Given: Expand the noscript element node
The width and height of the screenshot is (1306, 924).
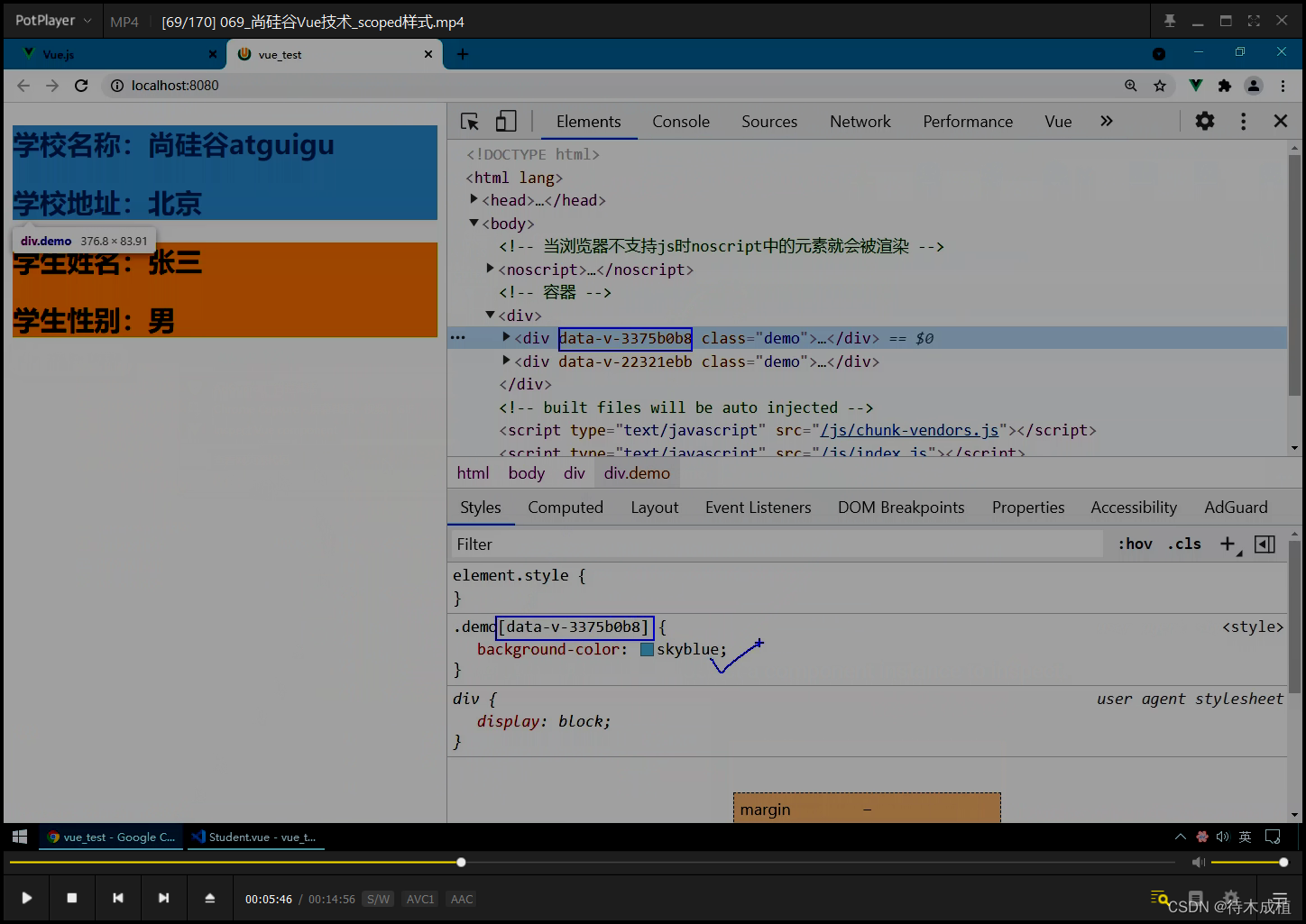Looking at the screenshot, I should 490,269.
